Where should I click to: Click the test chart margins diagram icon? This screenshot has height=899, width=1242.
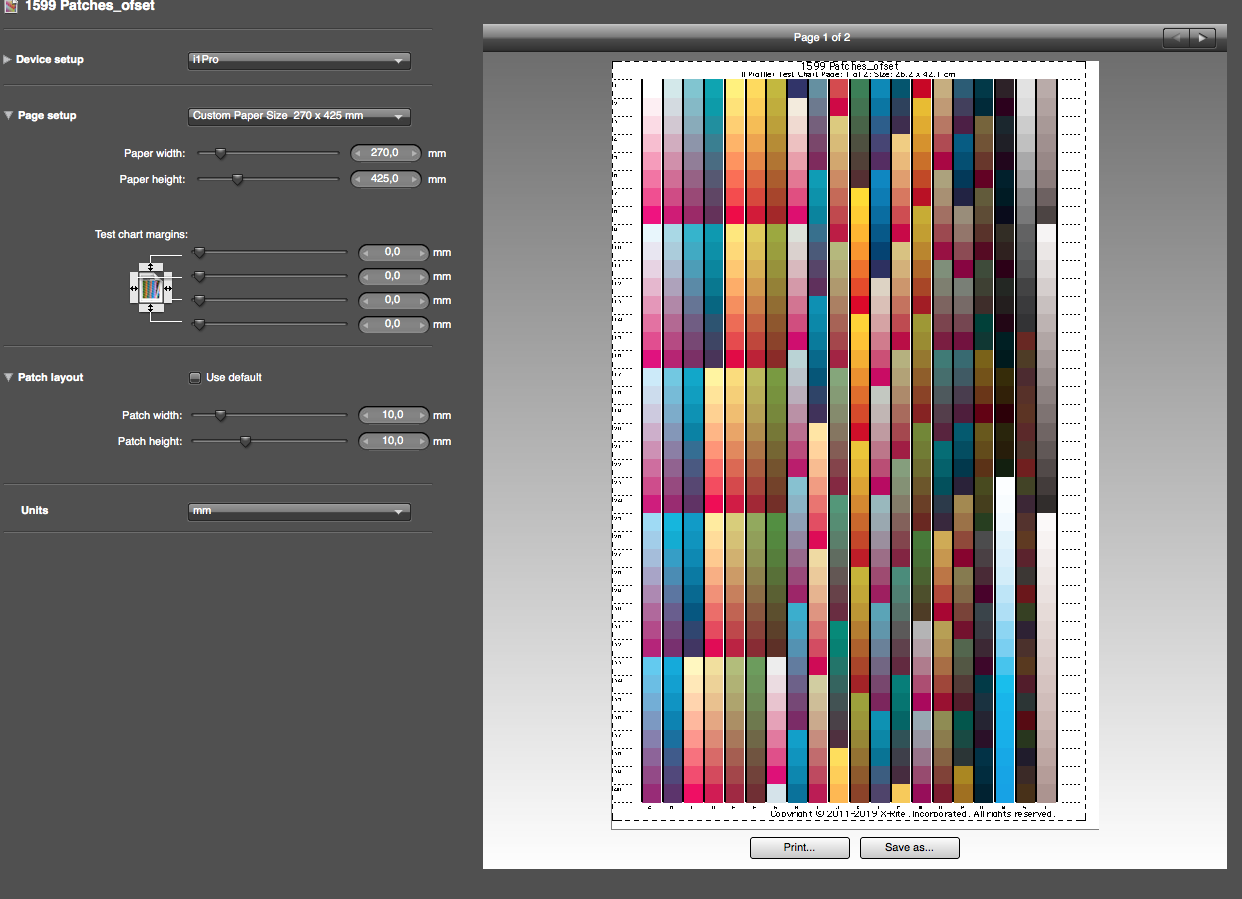(151, 288)
